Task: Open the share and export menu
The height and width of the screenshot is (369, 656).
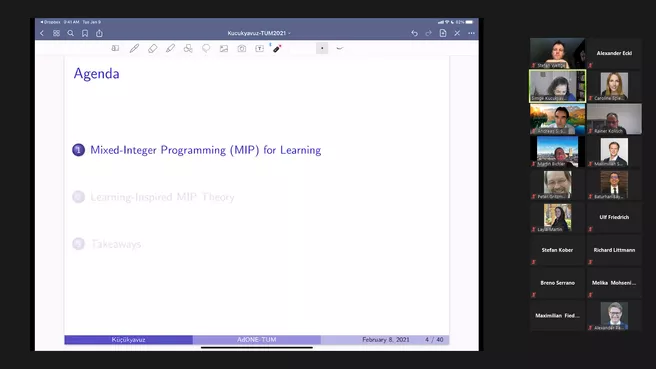Action: pyautogui.click(x=99, y=33)
